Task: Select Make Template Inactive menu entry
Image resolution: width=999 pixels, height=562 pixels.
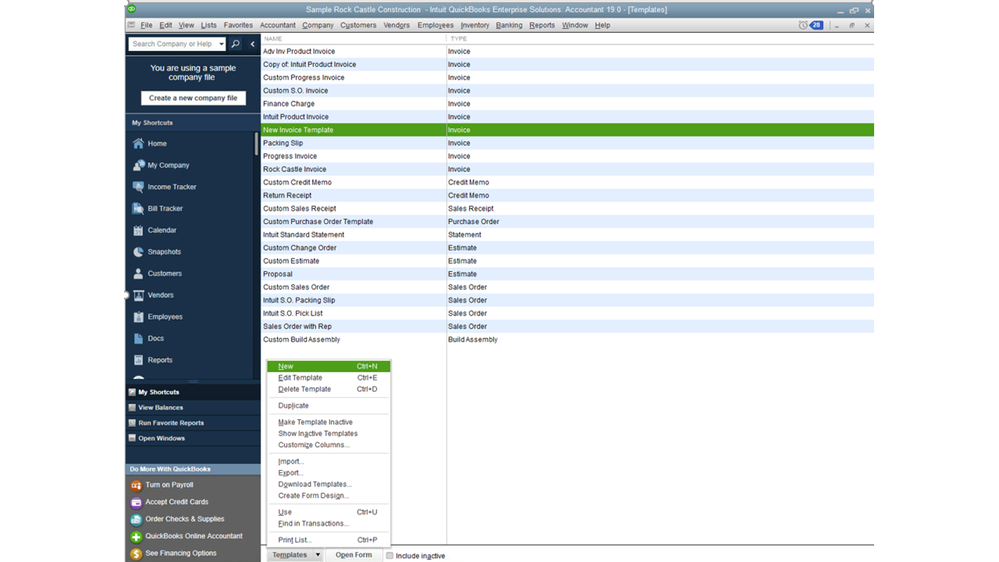Action: pyautogui.click(x=328, y=422)
